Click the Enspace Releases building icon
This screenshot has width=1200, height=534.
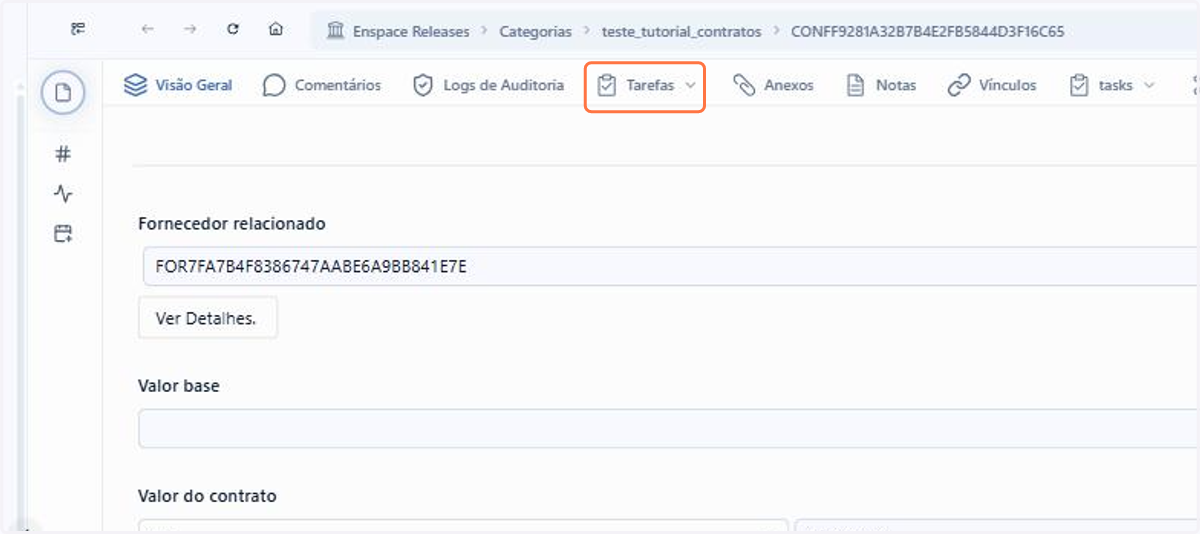tap(336, 31)
